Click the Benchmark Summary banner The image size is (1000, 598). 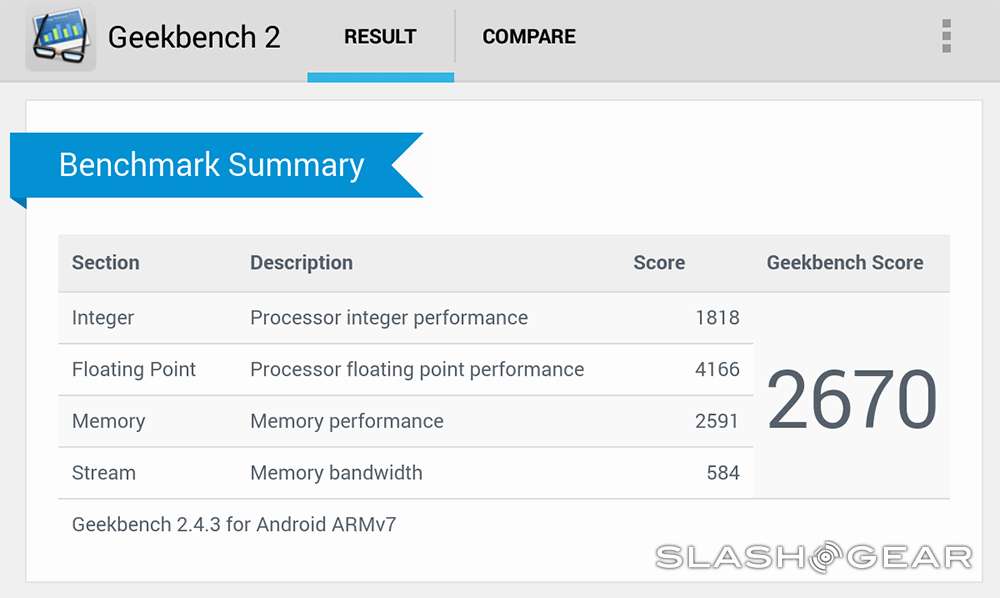tap(211, 165)
